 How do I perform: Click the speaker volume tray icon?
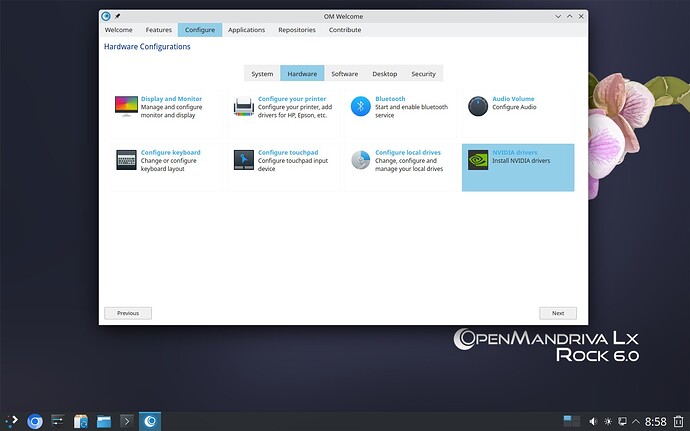593,421
